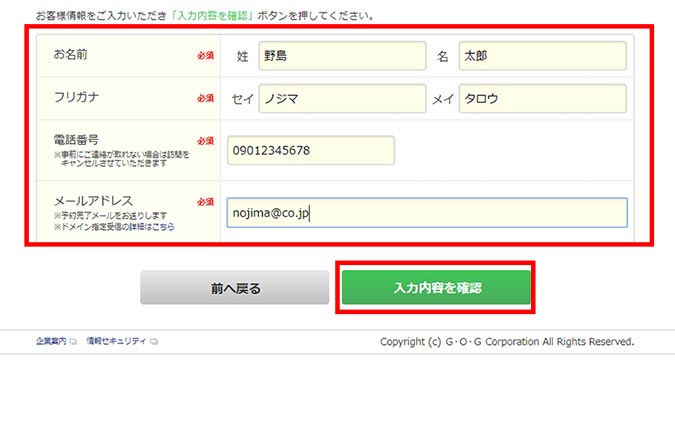Click the メールアドレス row label
The image size is (675, 422).
(x=93, y=201)
